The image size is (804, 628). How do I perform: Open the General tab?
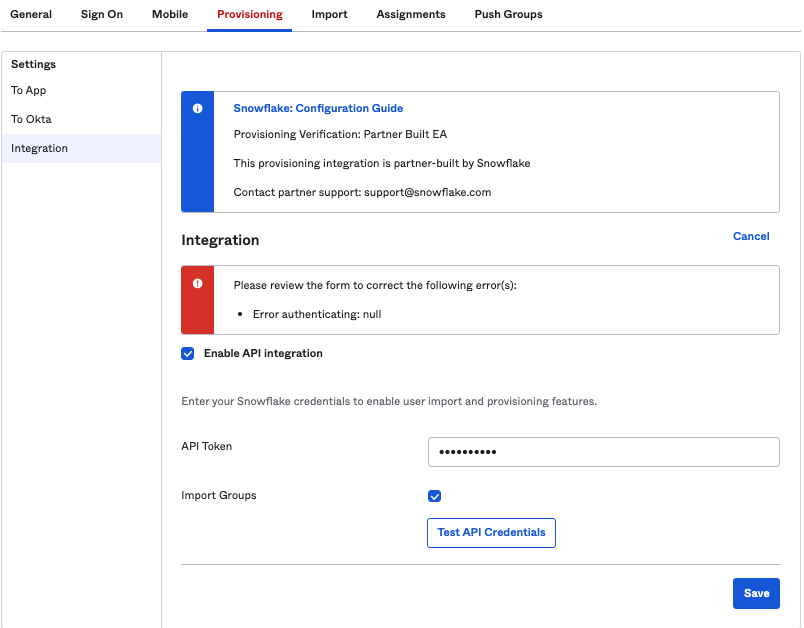click(x=31, y=15)
